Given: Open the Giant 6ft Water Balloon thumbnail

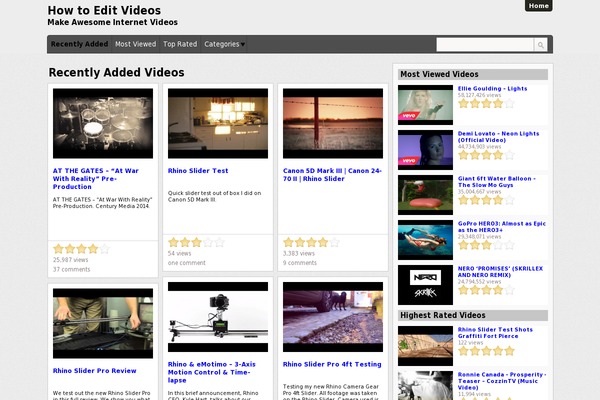Looking at the screenshot, I should [425, 195].
